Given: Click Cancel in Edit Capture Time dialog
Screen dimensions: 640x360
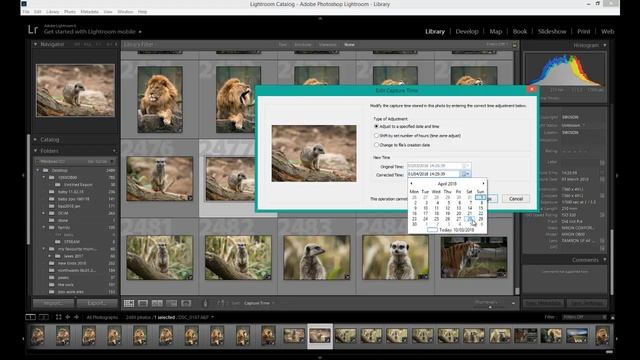Looking at the screenshot, I should tap(516, 199).
